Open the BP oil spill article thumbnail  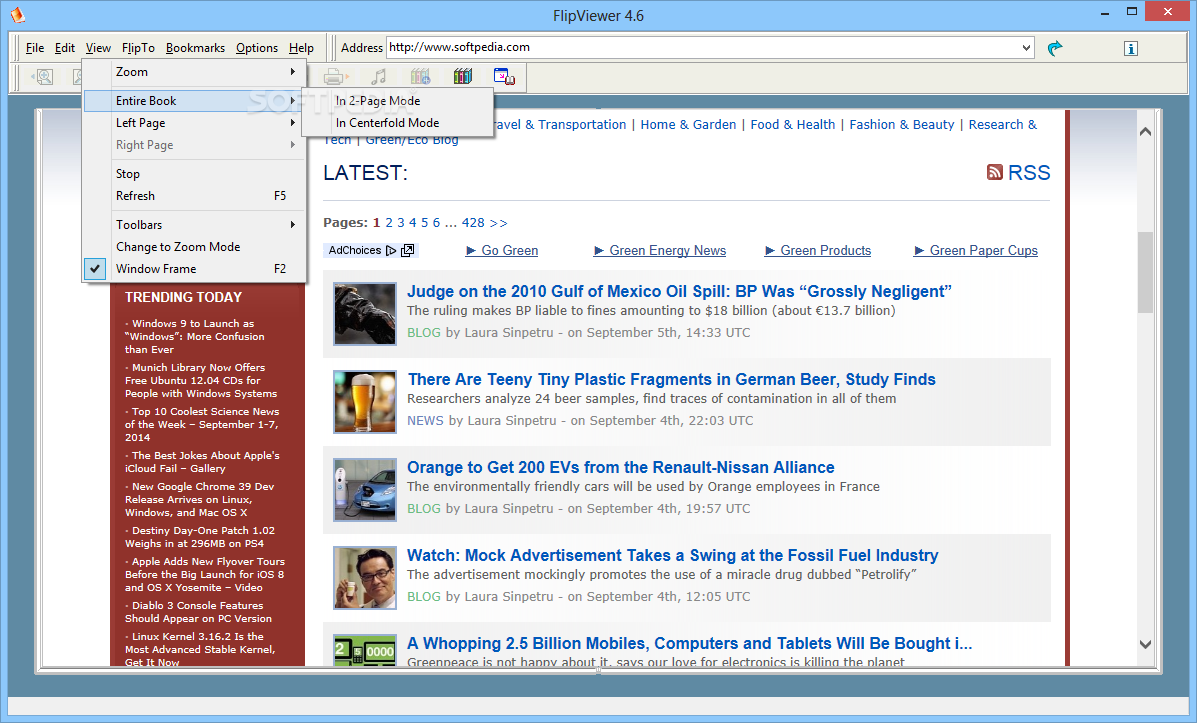coord(365,314)
